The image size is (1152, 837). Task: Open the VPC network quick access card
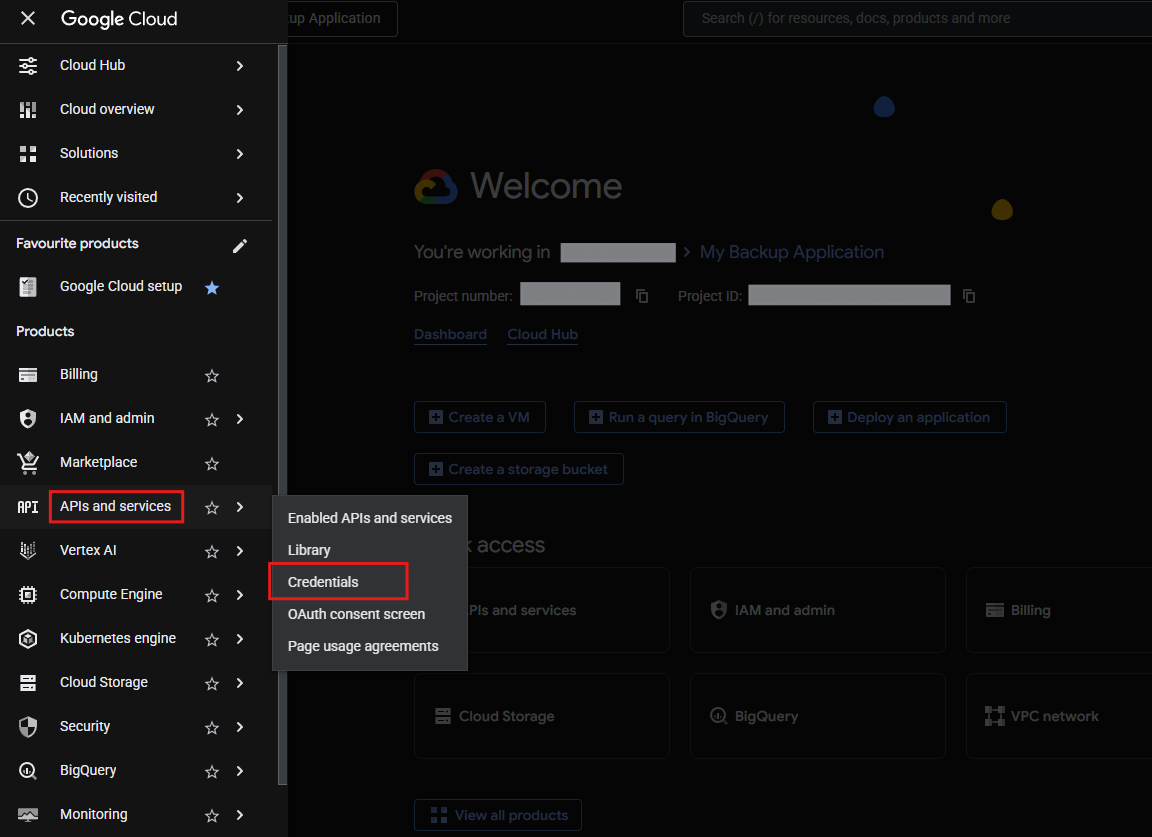1059,716
